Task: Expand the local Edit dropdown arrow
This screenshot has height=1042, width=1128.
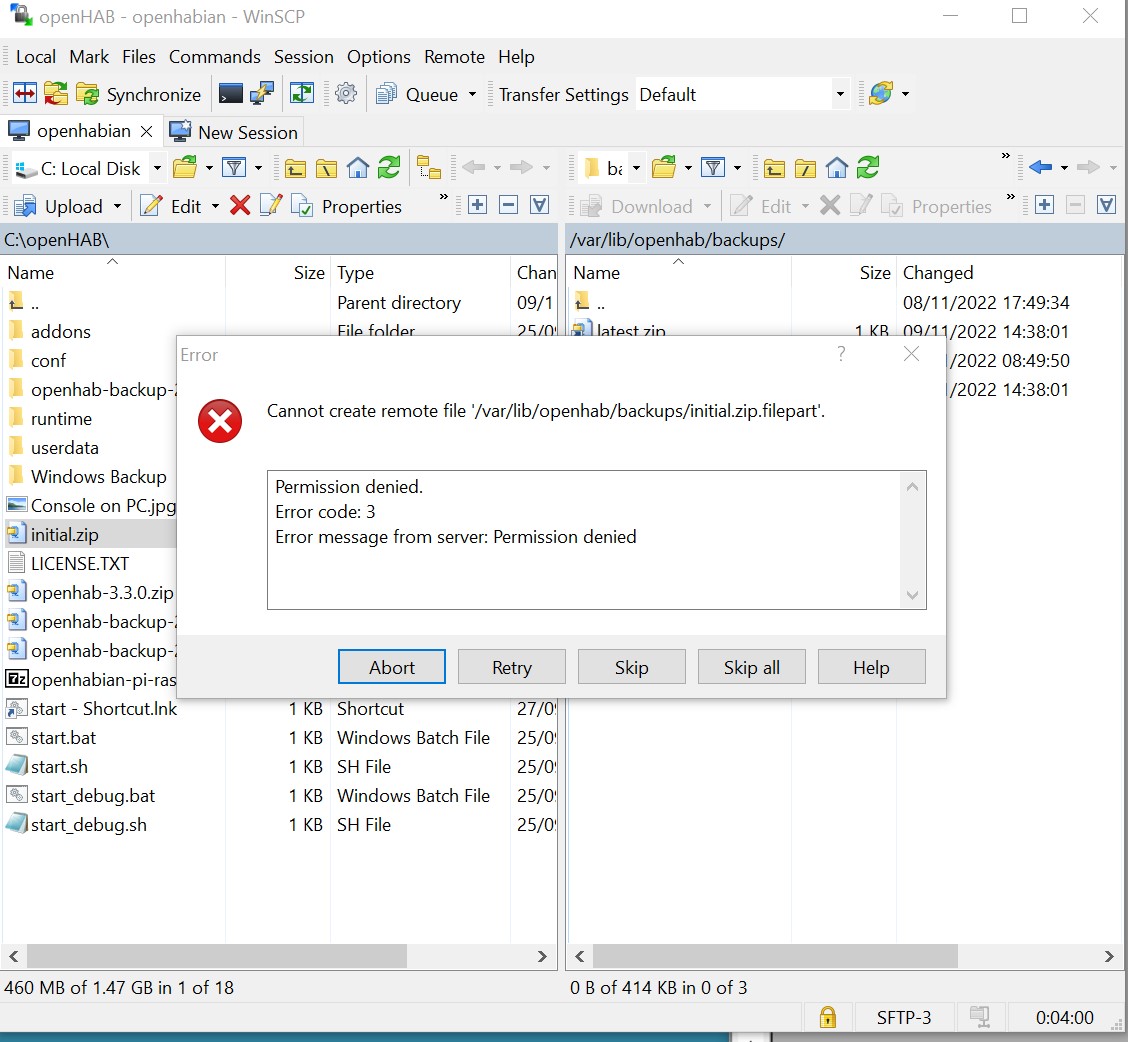Action: 215,207
